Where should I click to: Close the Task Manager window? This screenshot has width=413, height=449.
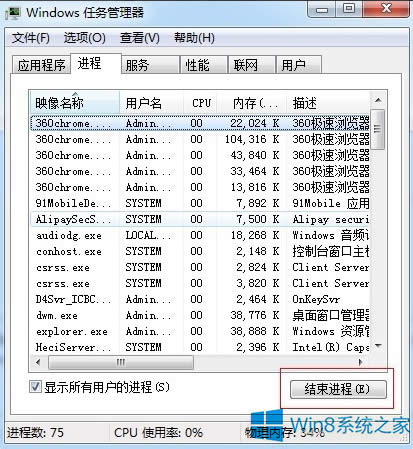coord(386,8)
